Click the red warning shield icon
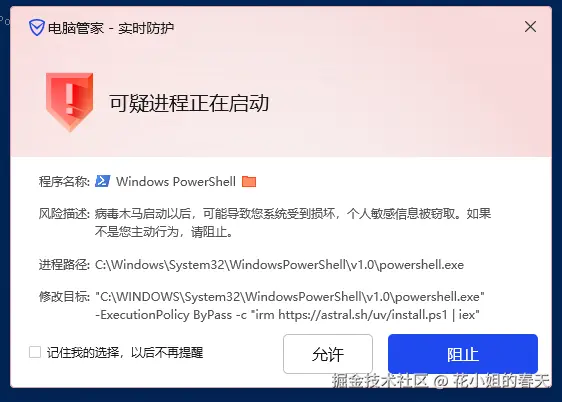Viewport: 562px width, 402px height. [x=70, y=102]
